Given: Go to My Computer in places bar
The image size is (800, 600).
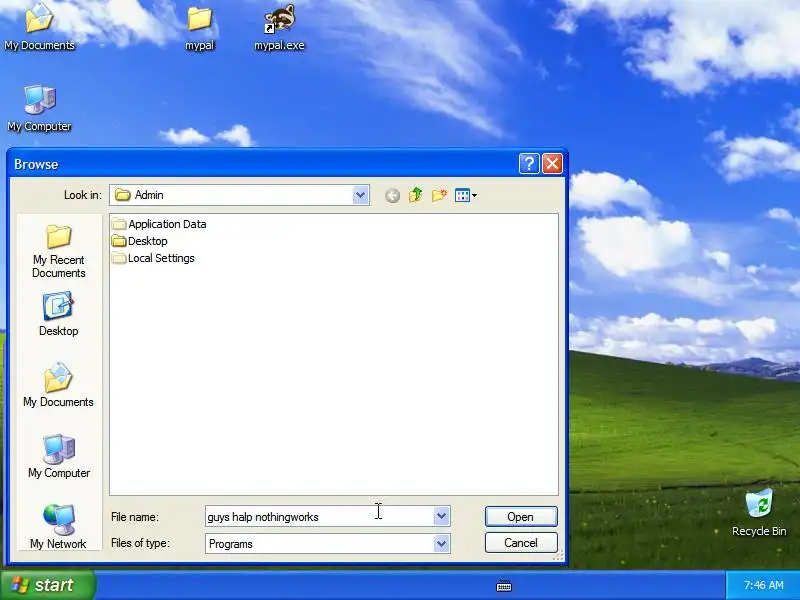Looking at the screenshot, I should point(59,456).
